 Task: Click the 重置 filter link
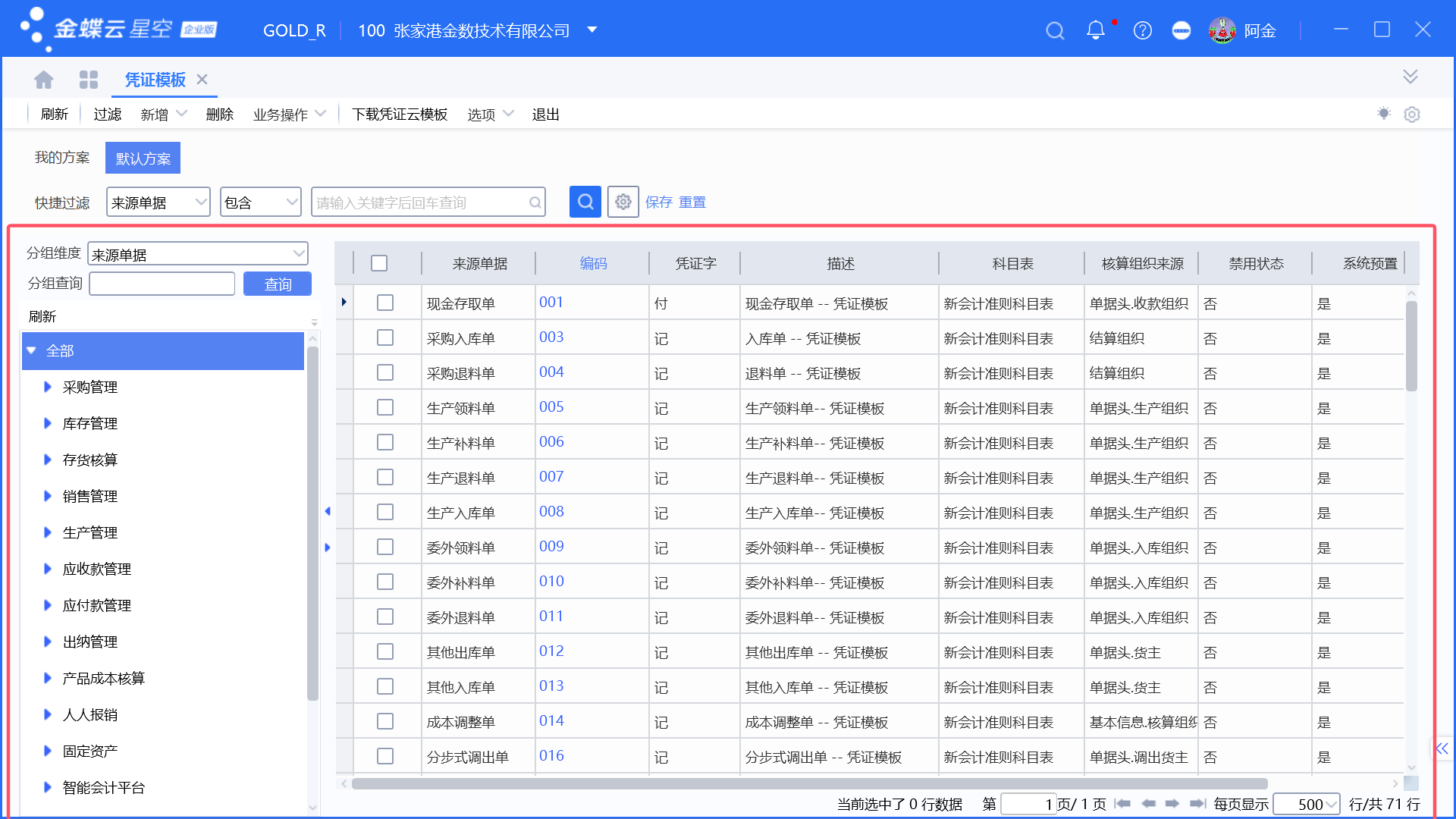pyautogui.click(x=692, y=202)
